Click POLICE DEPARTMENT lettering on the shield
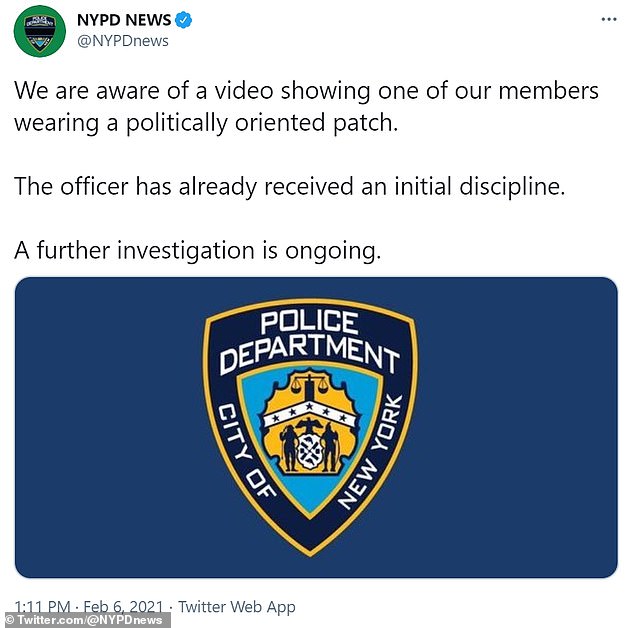The image size is (634, 628). pyautogui.click(x=309, y=340)
